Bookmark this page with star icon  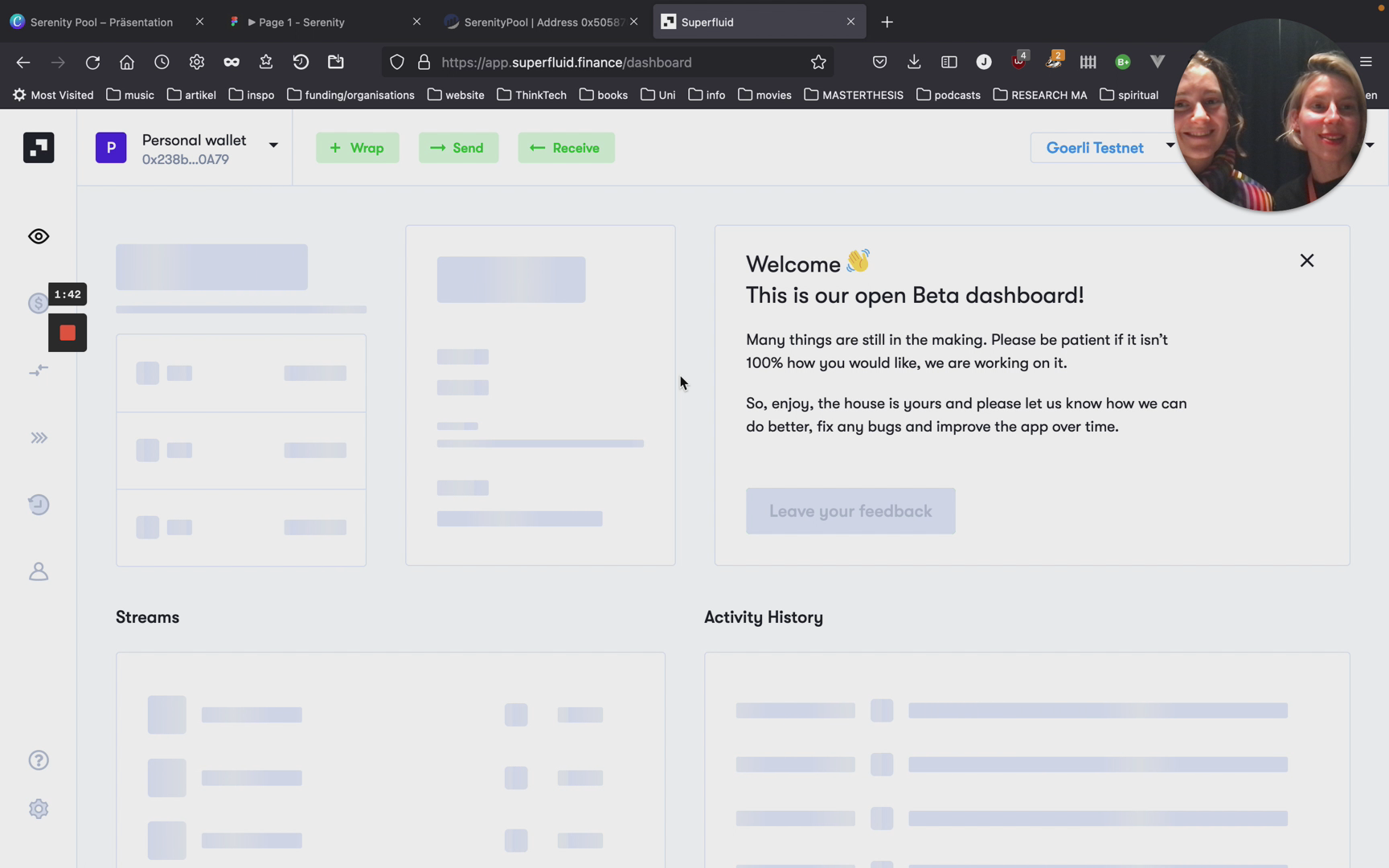pos(818,62)
